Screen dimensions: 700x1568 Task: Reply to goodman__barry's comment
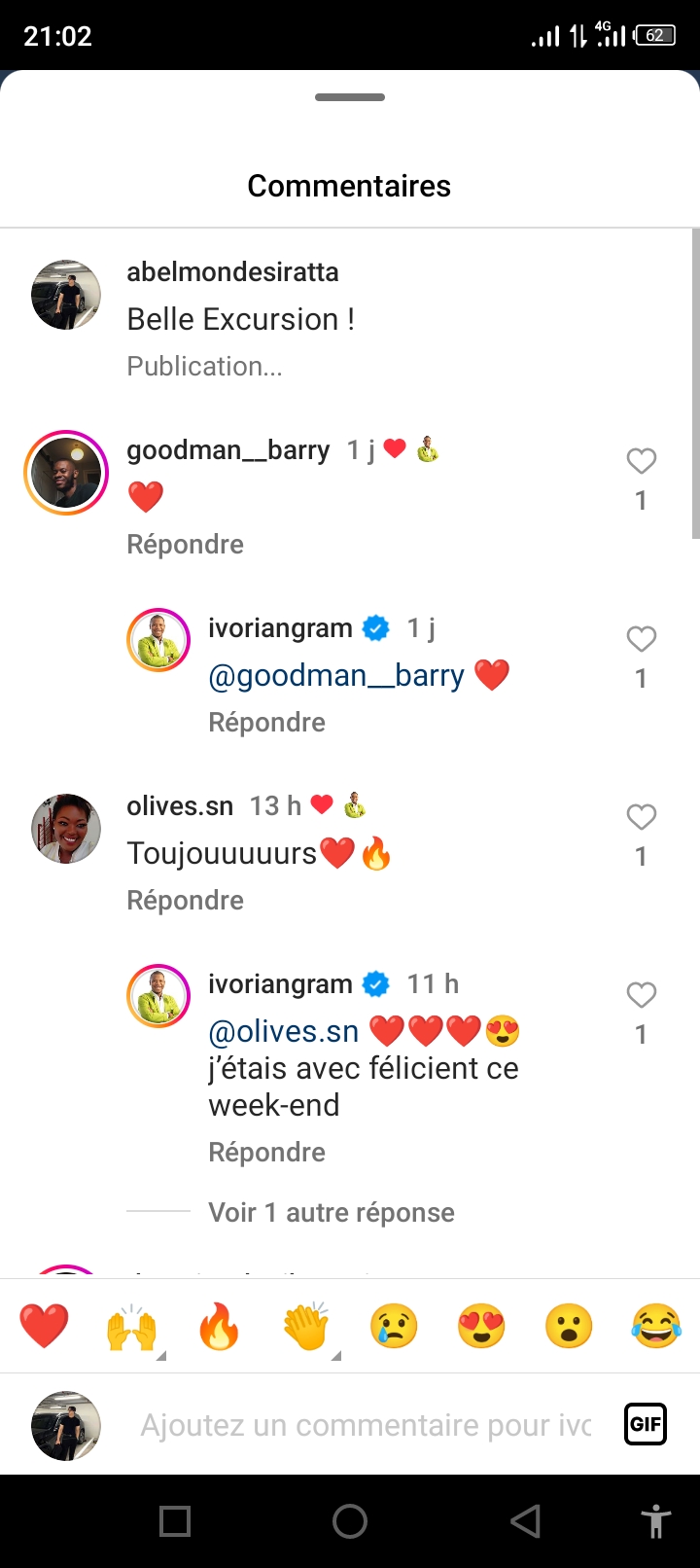(186, 544)
